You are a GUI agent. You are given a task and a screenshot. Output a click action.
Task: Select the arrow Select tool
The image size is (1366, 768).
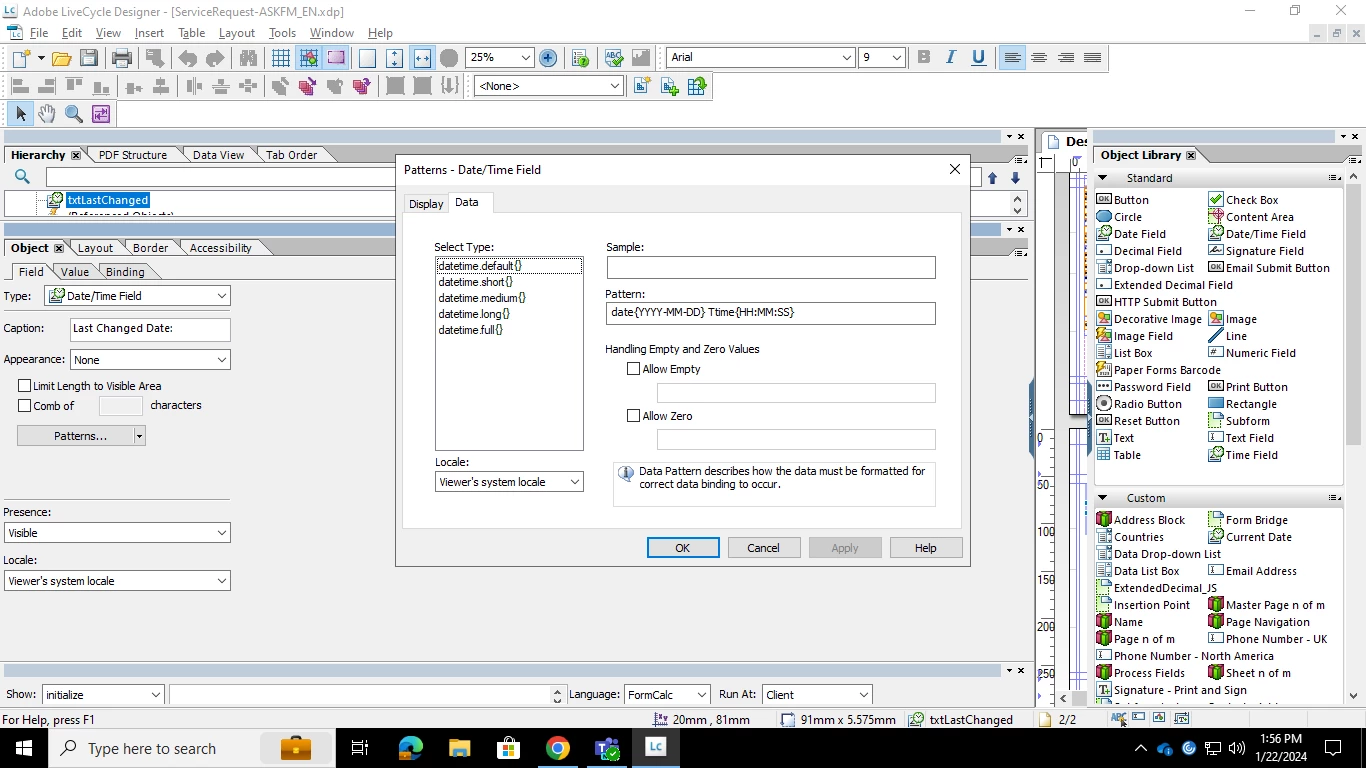[20, 114]
